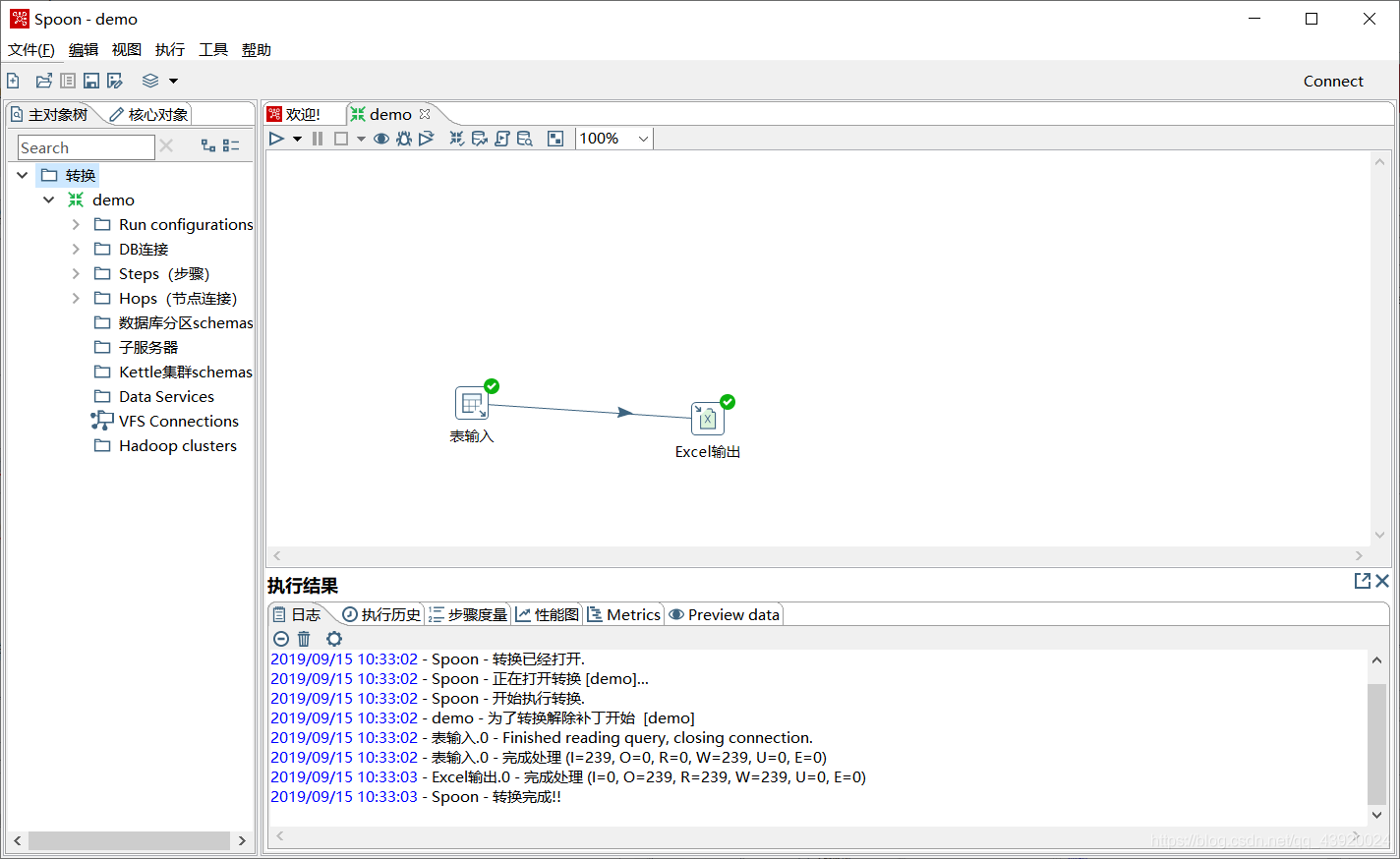1400x859 pixels.
Task: Clear the search field with X icon
Action: click(166, 146)
